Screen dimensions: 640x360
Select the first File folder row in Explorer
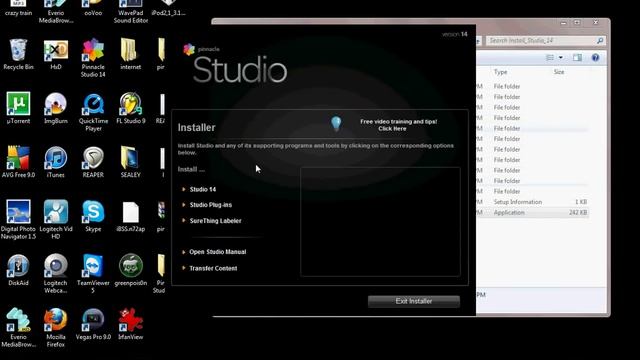click(532, 87)
